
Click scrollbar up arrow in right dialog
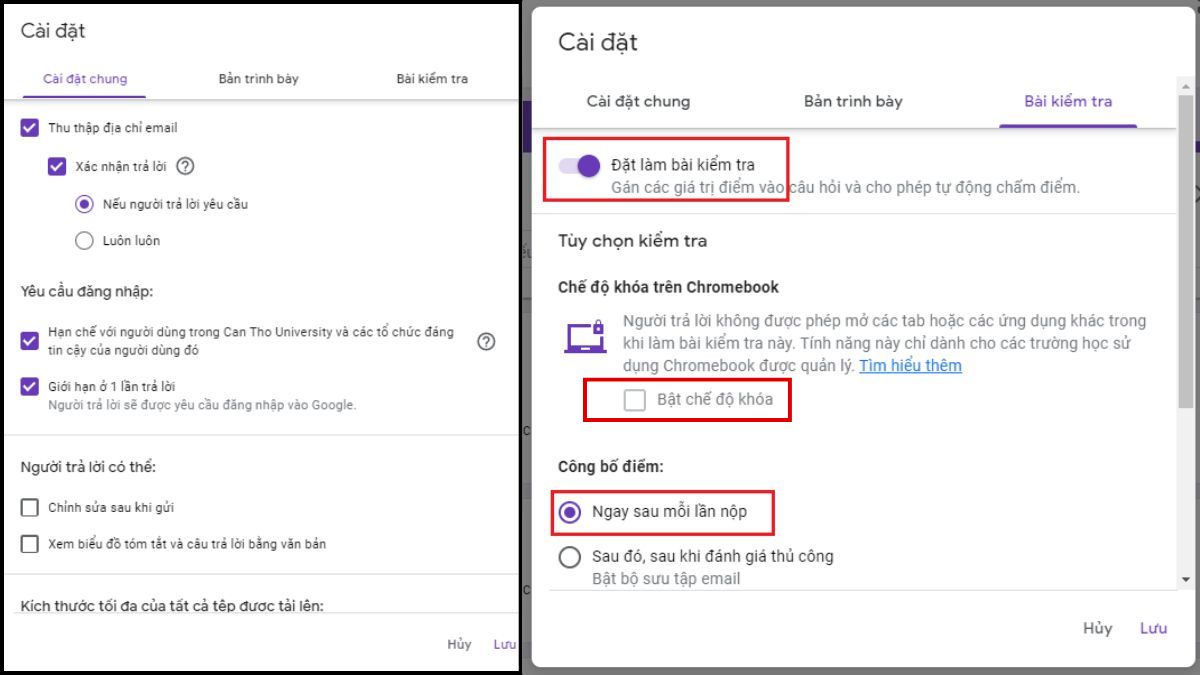click(x=1186, y=89)
